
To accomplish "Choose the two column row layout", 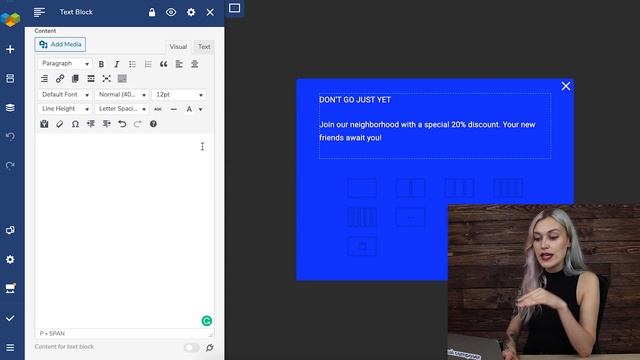I will click(x=411, y=188).
